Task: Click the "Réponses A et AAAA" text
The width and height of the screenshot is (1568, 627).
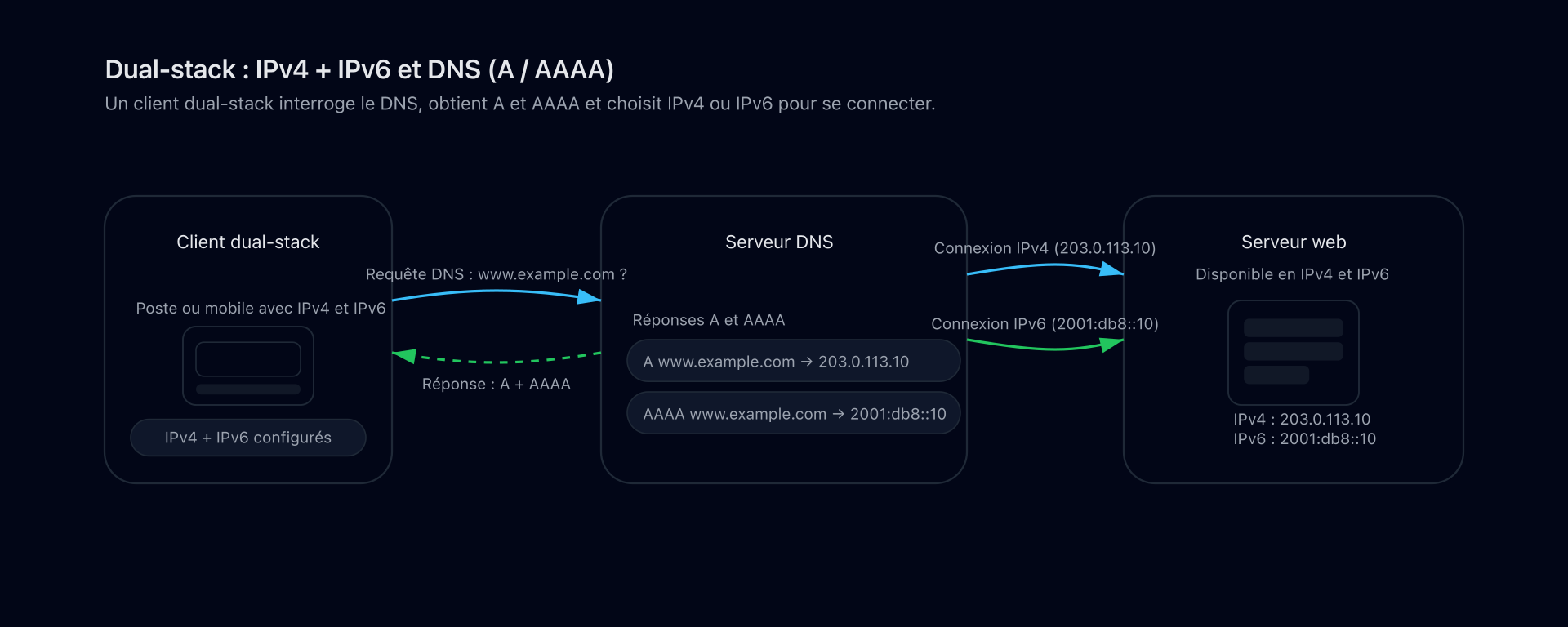Action: coord(709,320)
